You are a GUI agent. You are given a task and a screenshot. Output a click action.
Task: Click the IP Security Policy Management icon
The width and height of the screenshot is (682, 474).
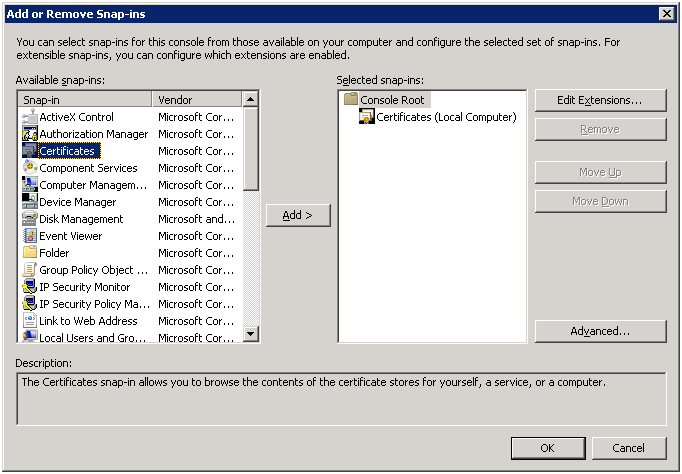click(30, 303)
